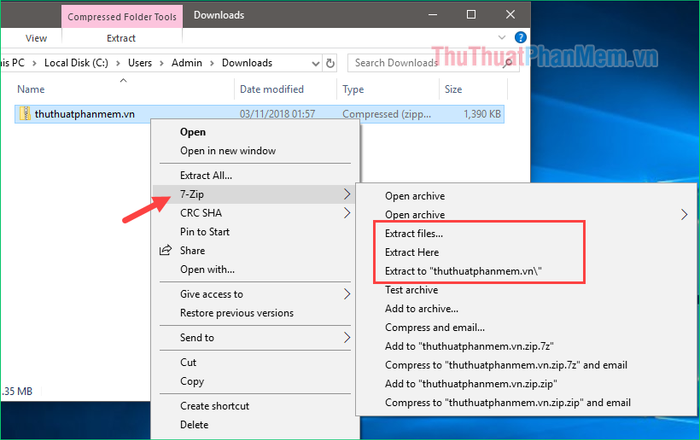Expand the Give access to submenu arrow
The image size is (700, 440).
pyautogui.click(x=347, y=294)
